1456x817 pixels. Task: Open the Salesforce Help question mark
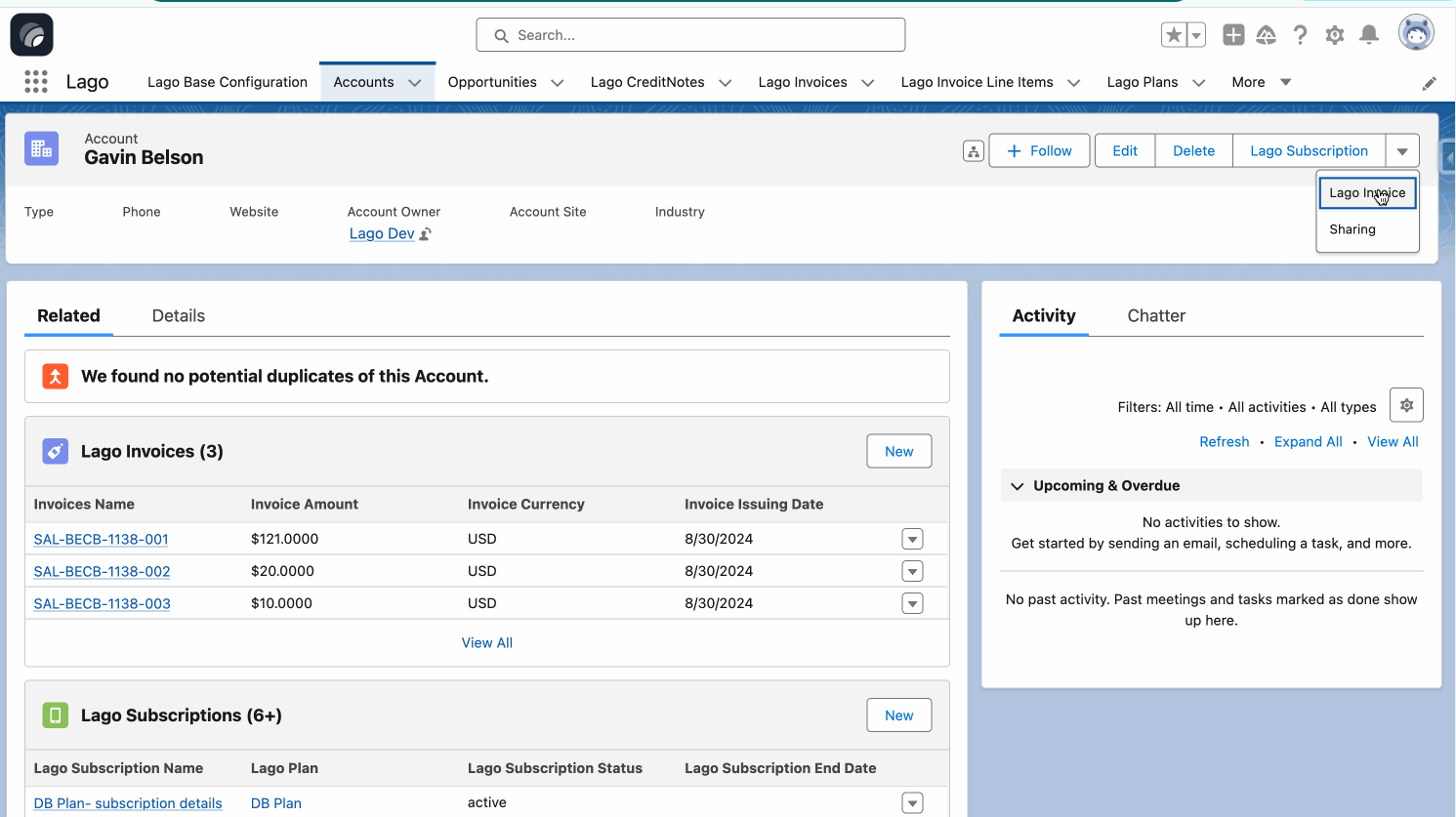(1300, 35)
